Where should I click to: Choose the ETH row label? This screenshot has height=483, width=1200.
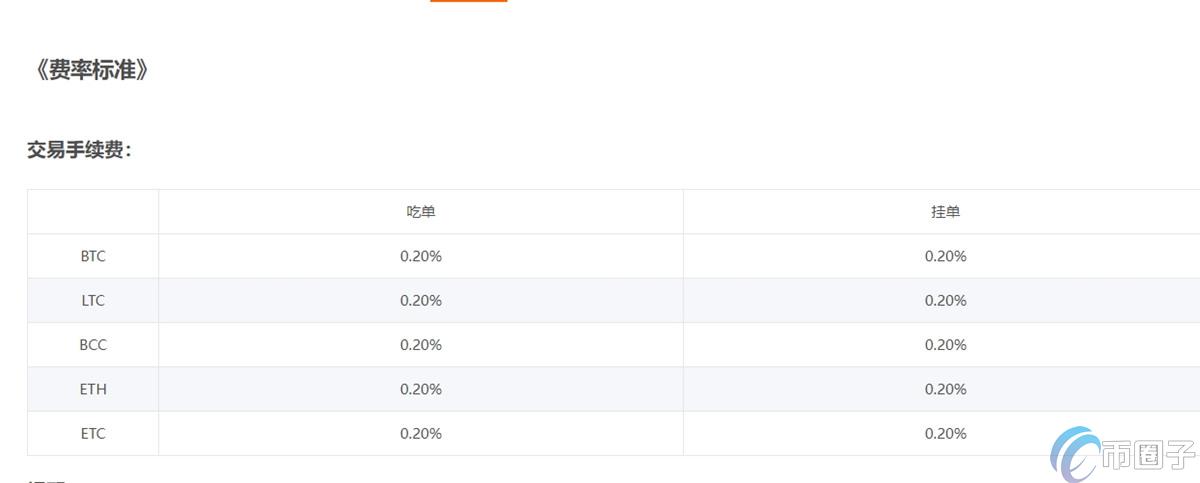pos(93,389)
